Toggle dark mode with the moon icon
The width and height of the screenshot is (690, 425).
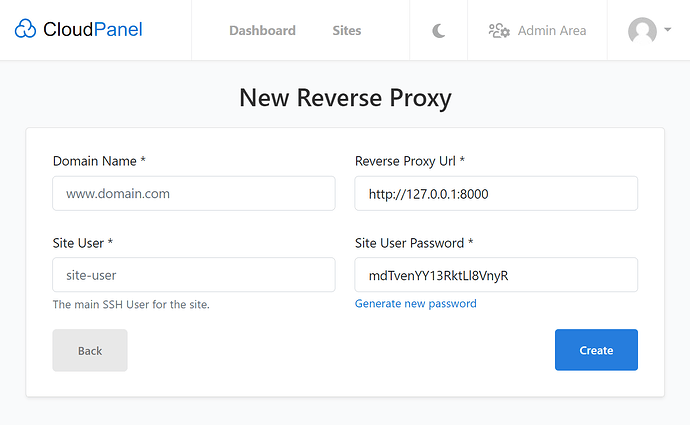point(438,31)
